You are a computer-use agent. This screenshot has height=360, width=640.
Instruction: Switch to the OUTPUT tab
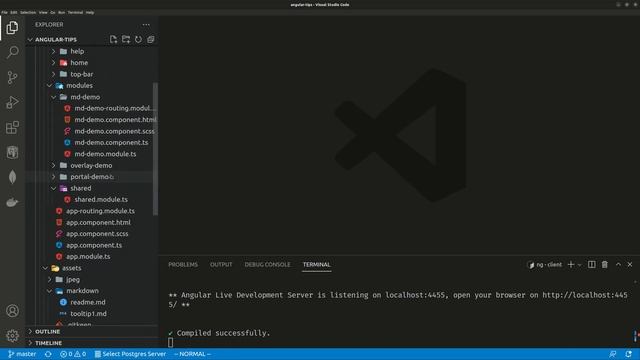221,264
